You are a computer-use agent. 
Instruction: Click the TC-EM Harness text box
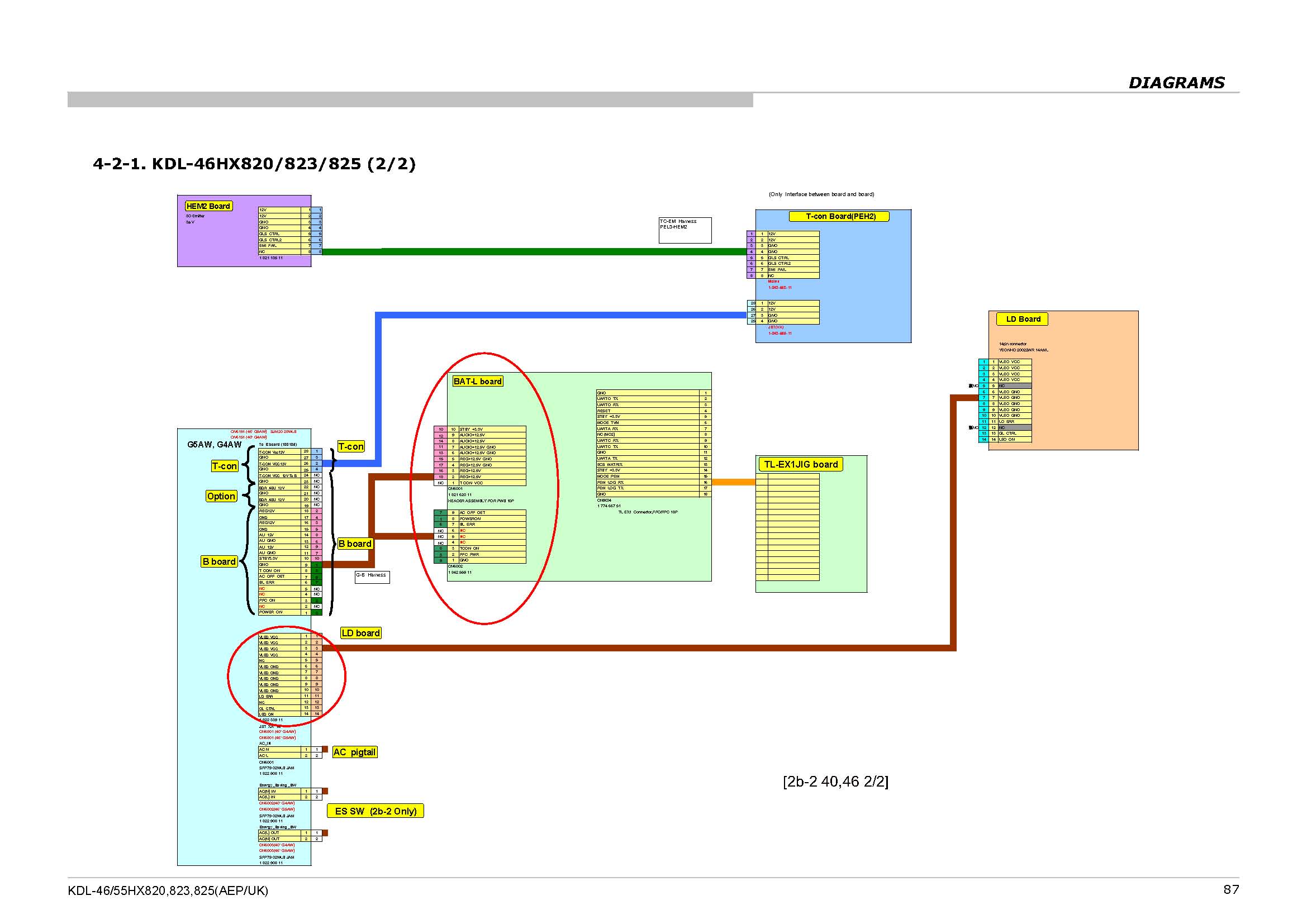pyautogui.click(x=685, y=230)
